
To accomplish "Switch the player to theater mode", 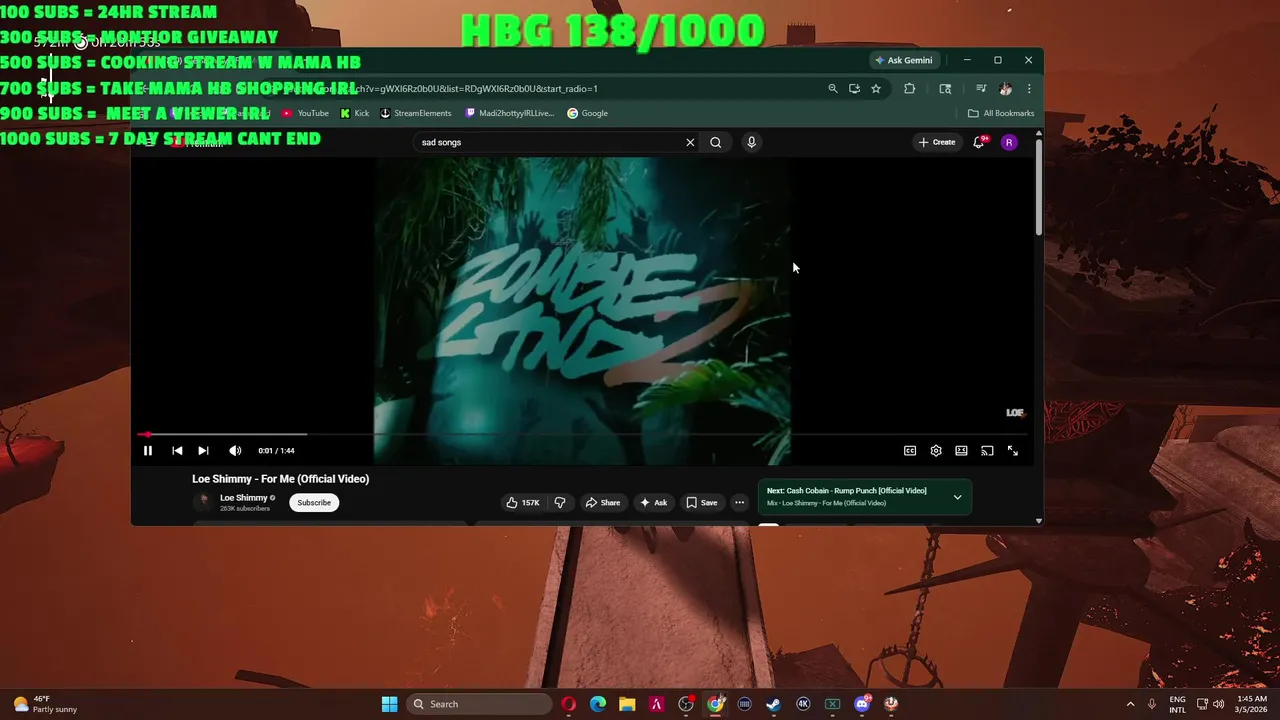I will coord(961,451).
